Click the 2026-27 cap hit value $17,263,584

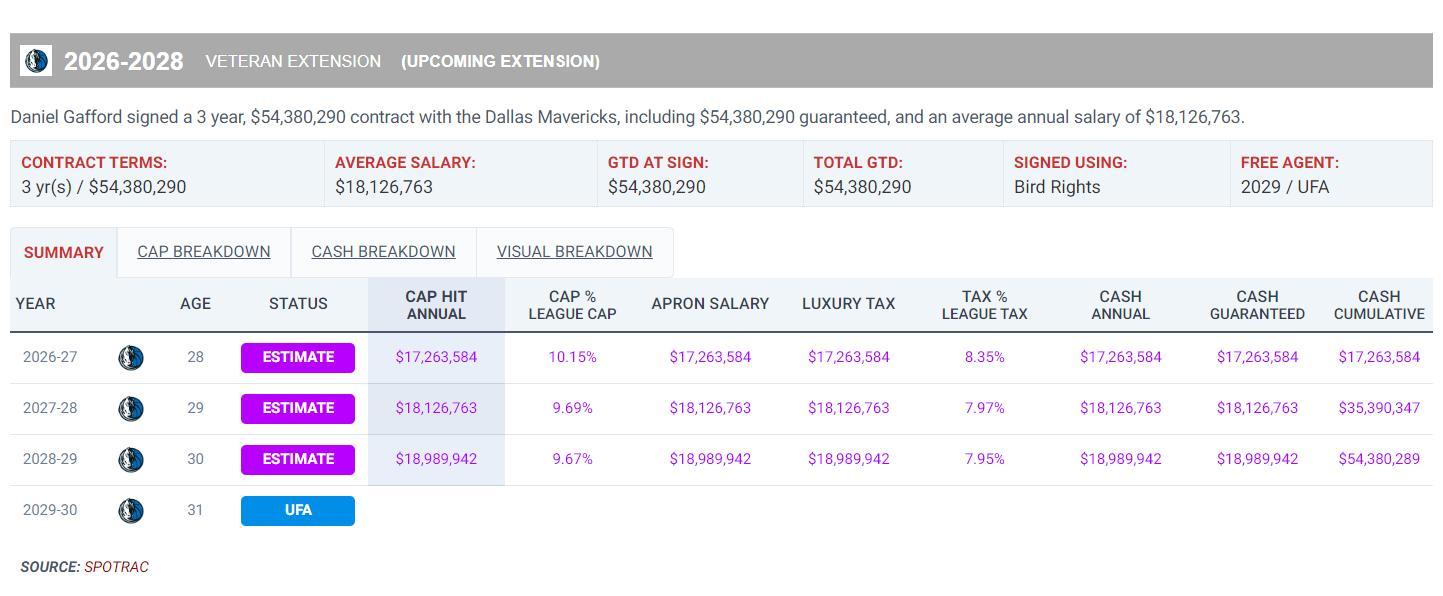(x=436, y=357)
